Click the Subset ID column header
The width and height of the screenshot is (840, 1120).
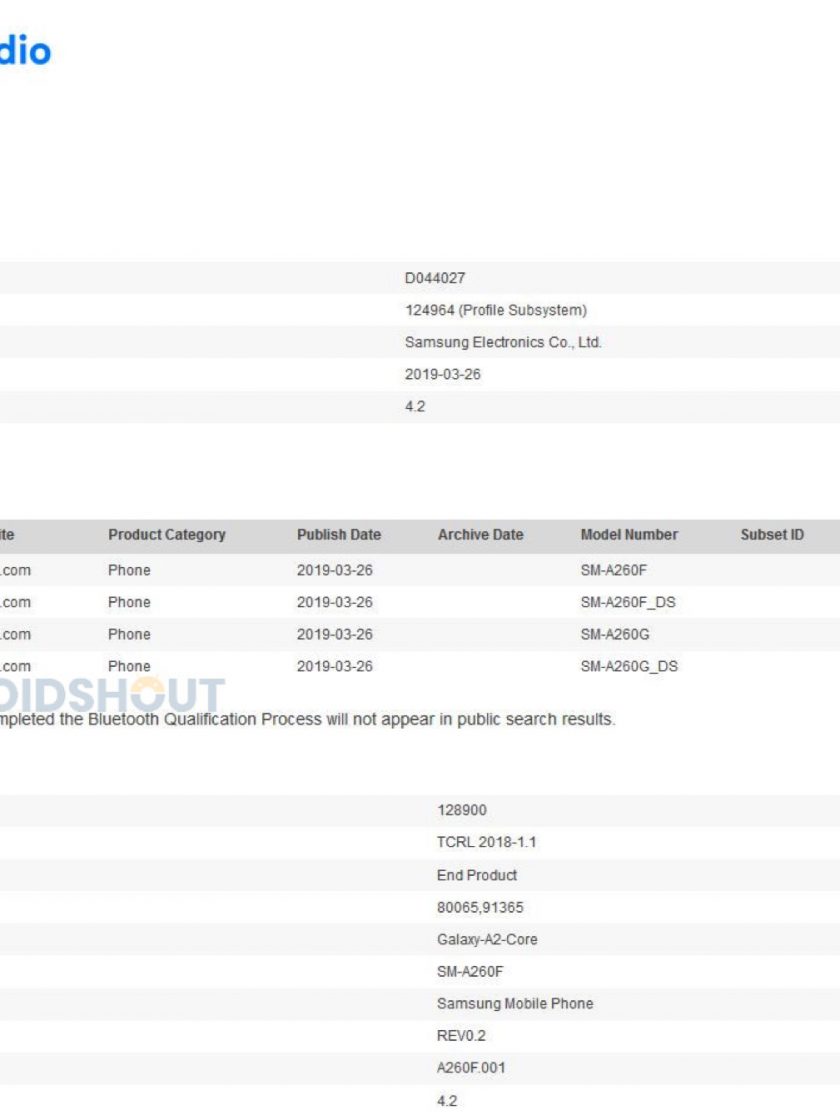pos(771,535)
